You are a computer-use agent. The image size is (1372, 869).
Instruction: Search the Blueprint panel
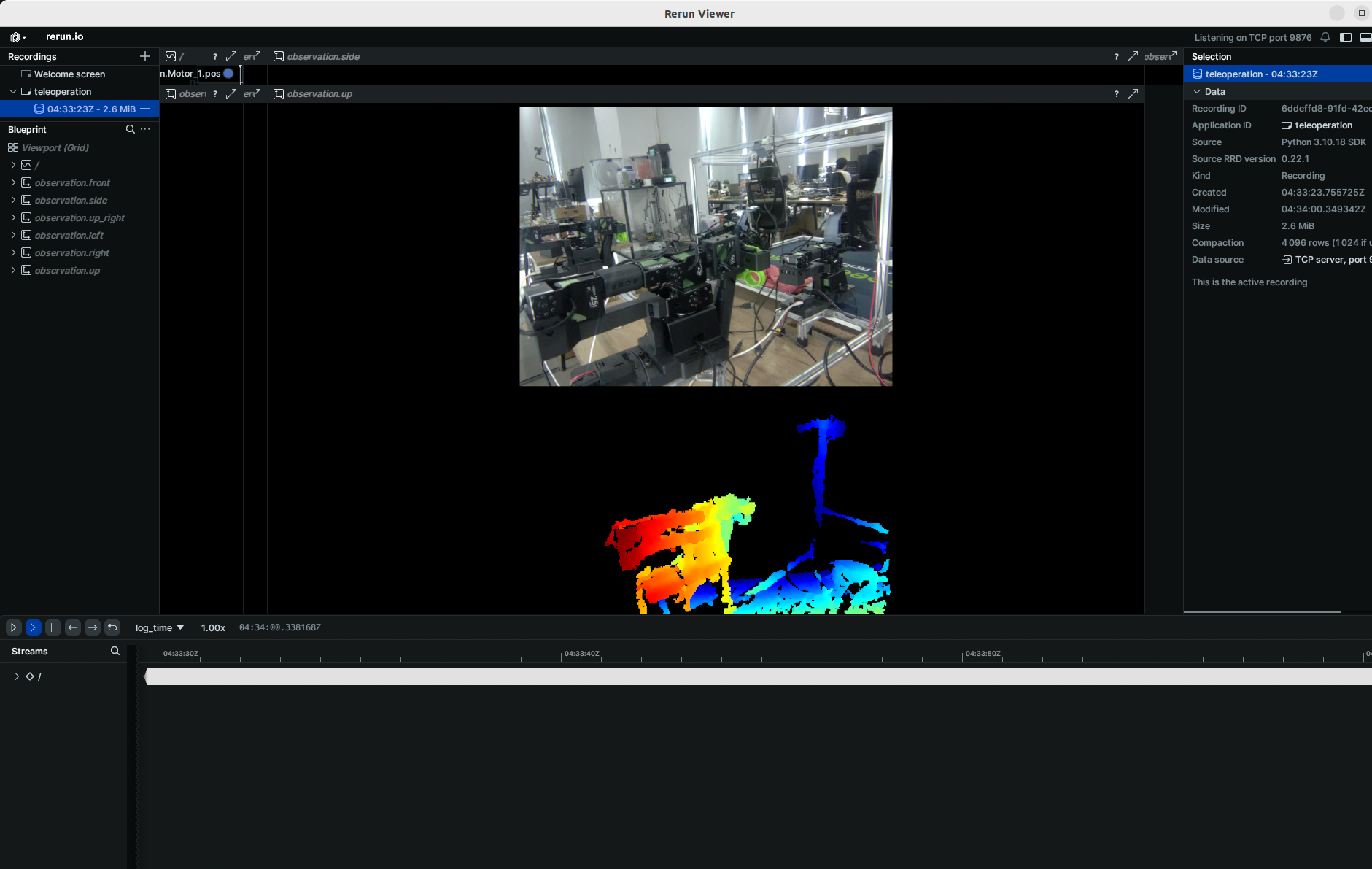click(130, 129)
